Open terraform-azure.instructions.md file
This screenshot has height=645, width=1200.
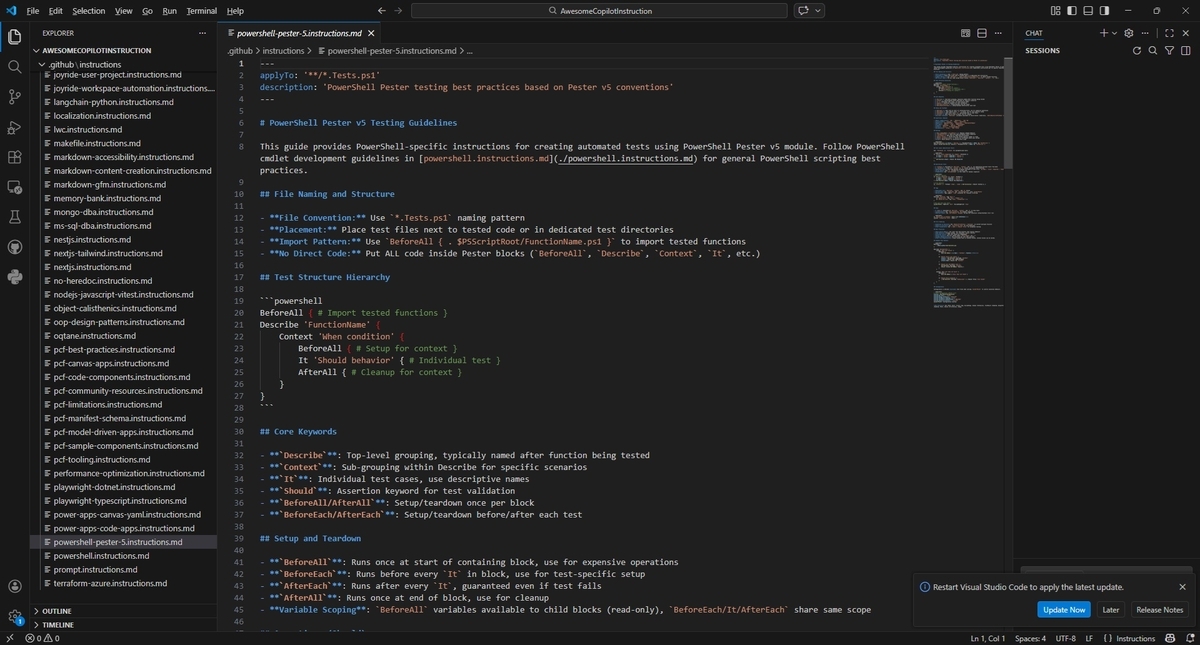tap(110, 583)
